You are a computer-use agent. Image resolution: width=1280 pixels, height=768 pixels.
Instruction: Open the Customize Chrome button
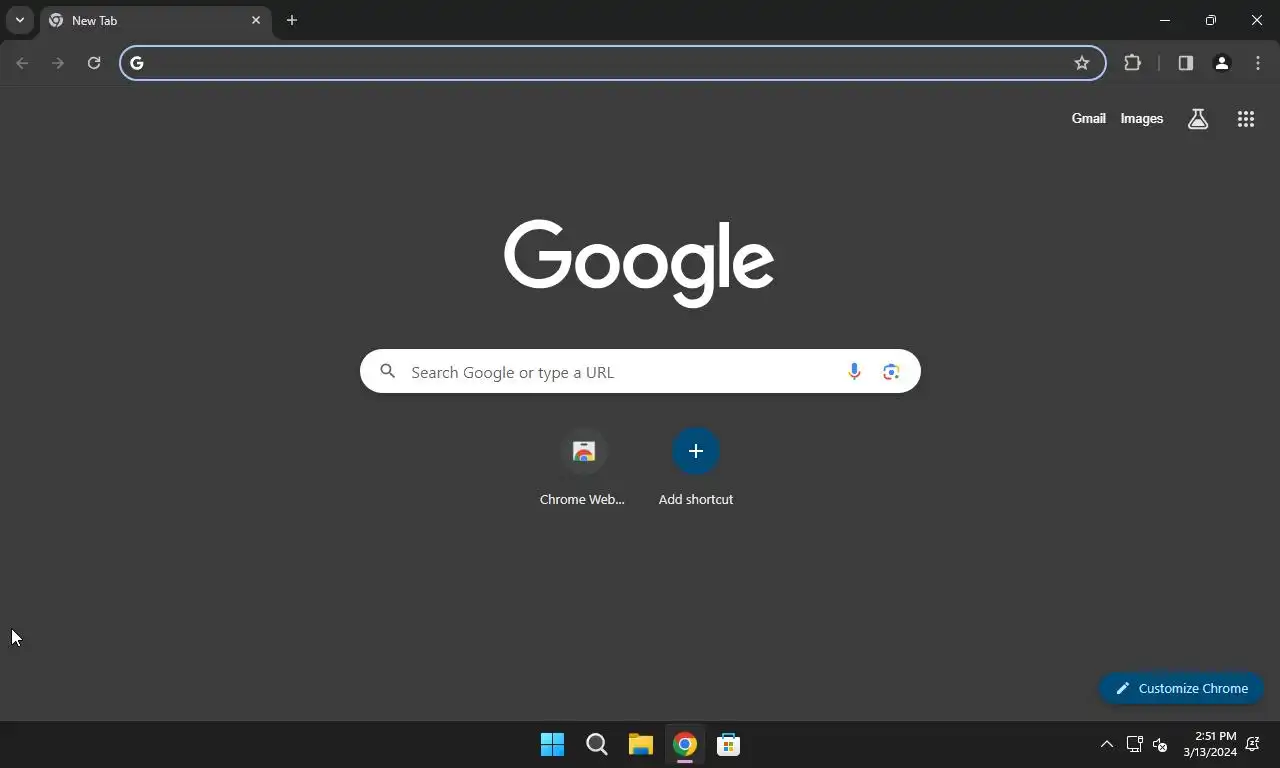(1181, 688)
